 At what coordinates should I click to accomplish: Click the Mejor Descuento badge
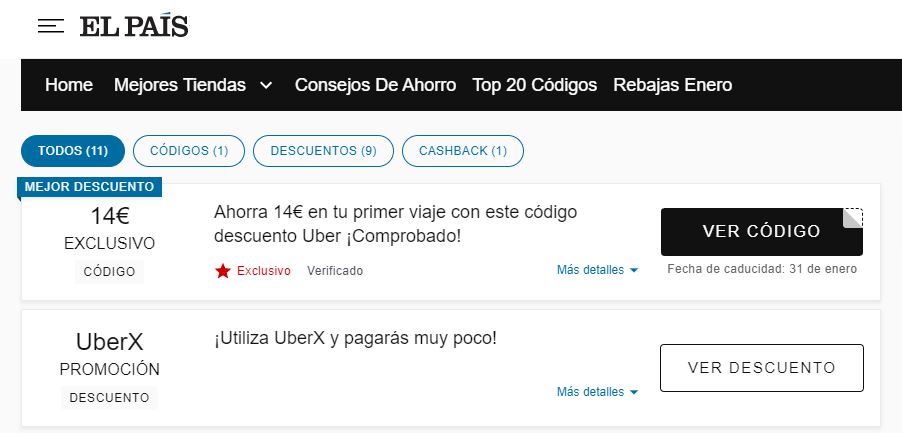click(x=90, y=187)
